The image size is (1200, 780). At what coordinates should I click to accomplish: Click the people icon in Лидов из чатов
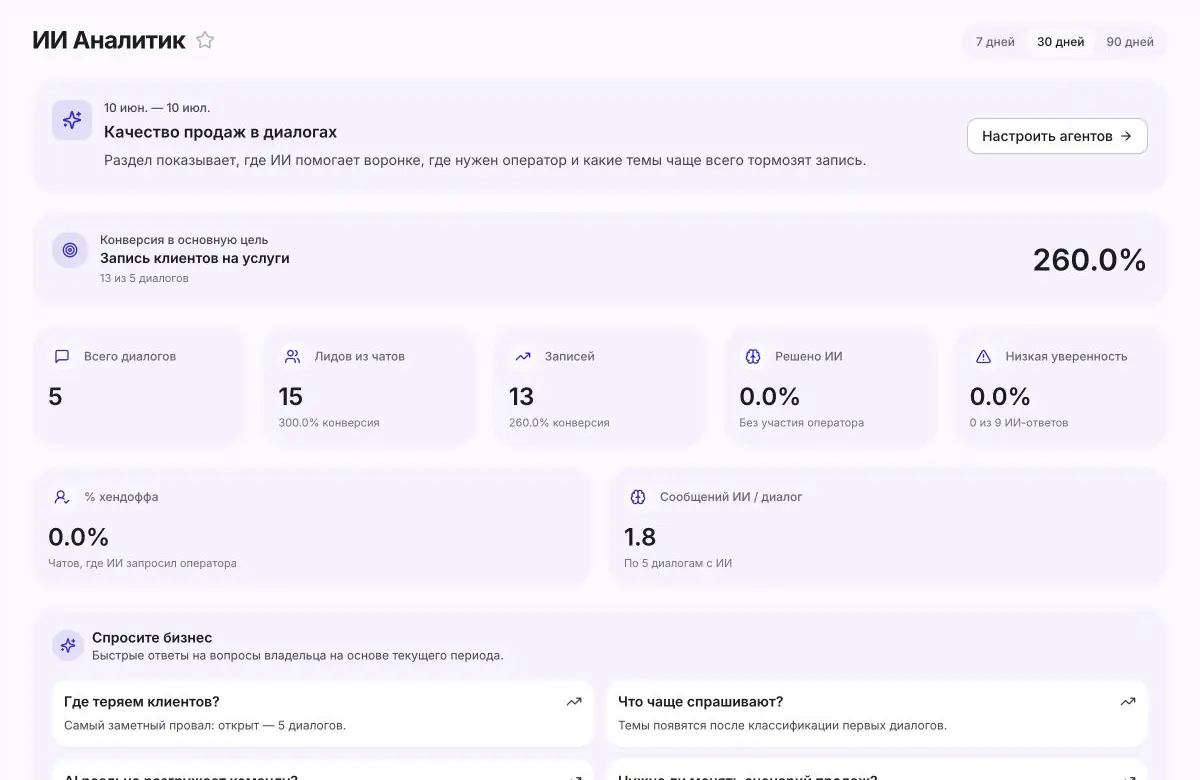click(x=292, y=356)
